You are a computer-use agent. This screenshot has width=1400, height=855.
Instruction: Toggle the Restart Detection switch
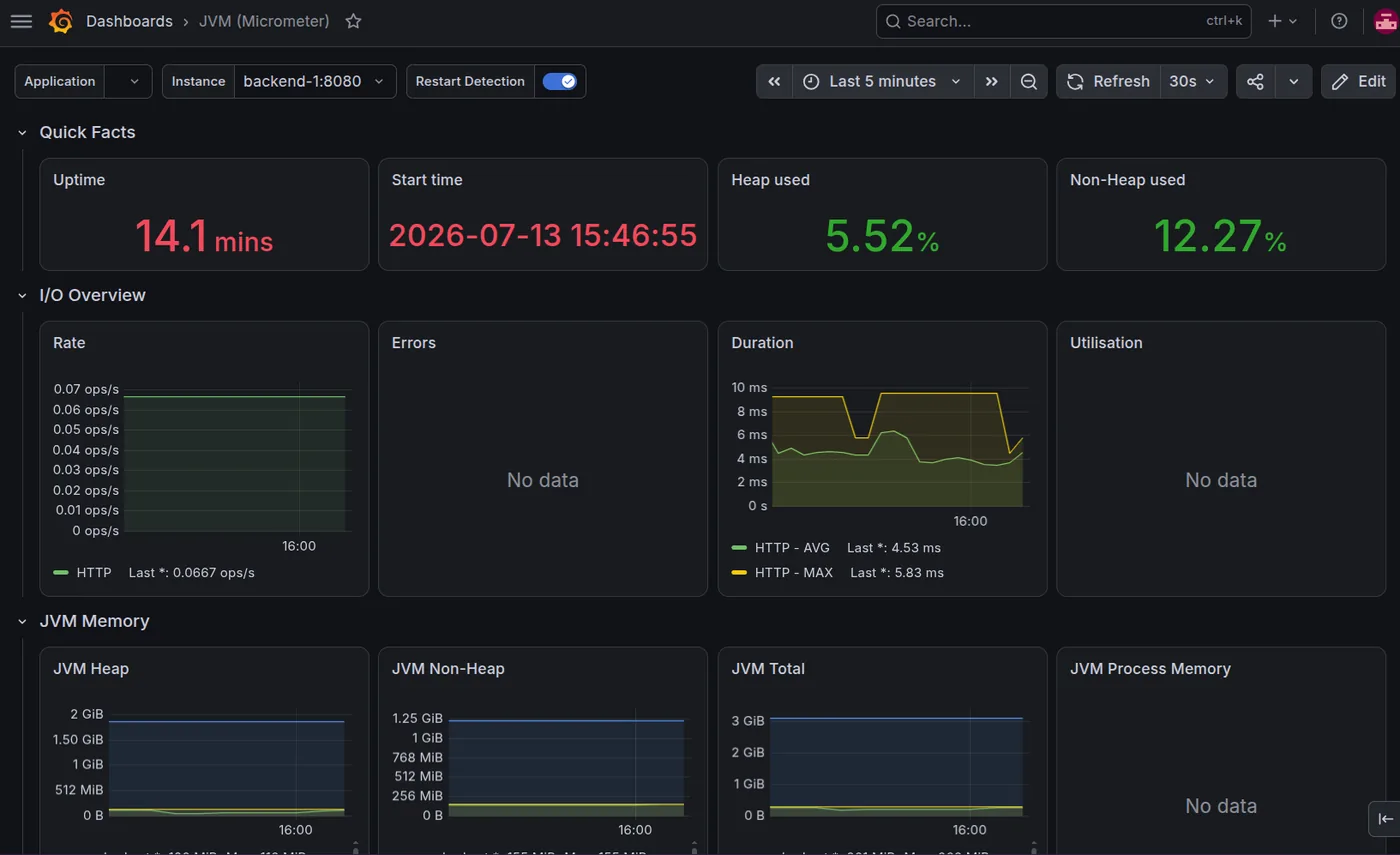(560, 82)
